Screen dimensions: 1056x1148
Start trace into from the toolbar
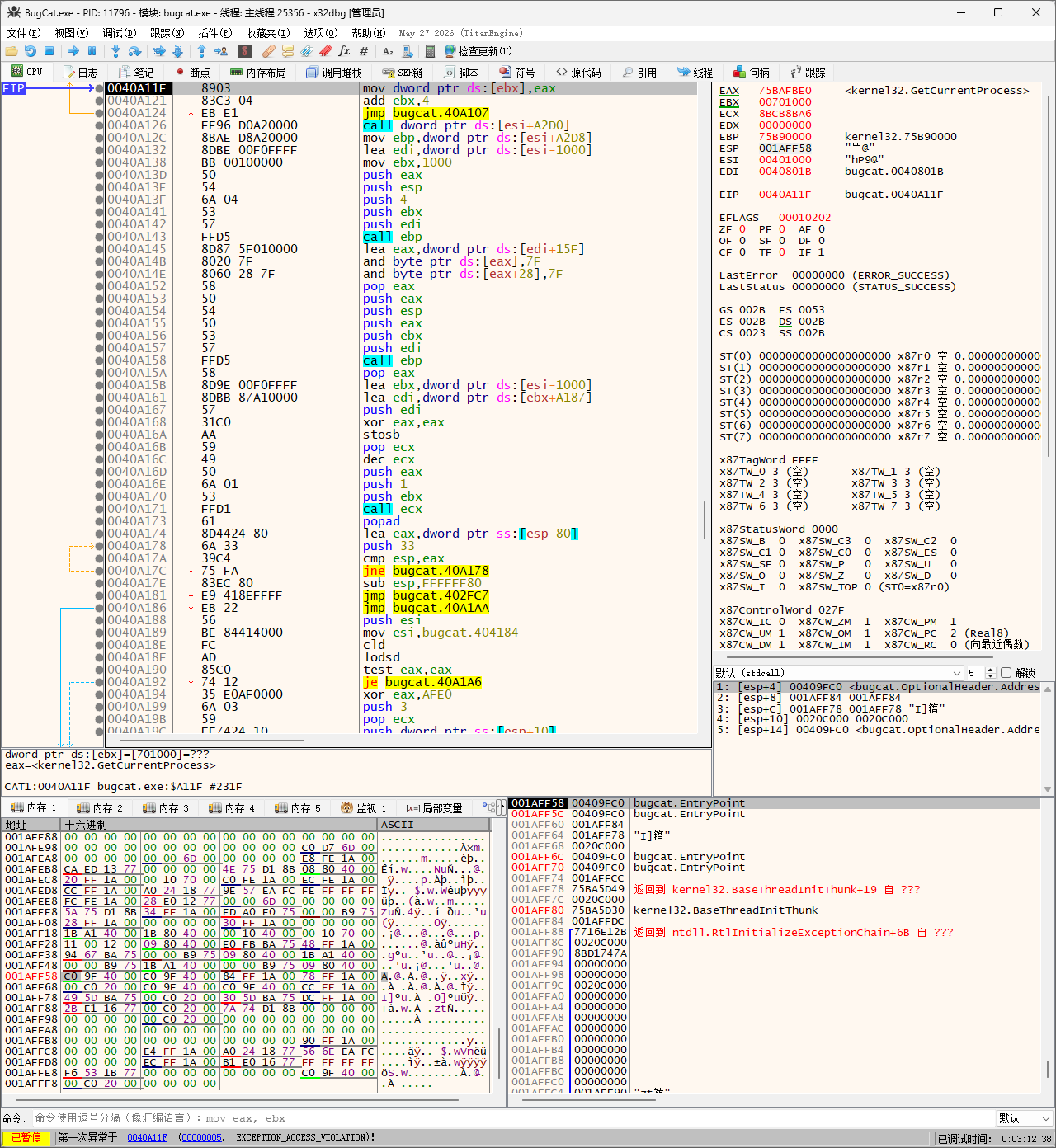coord(159,51)
